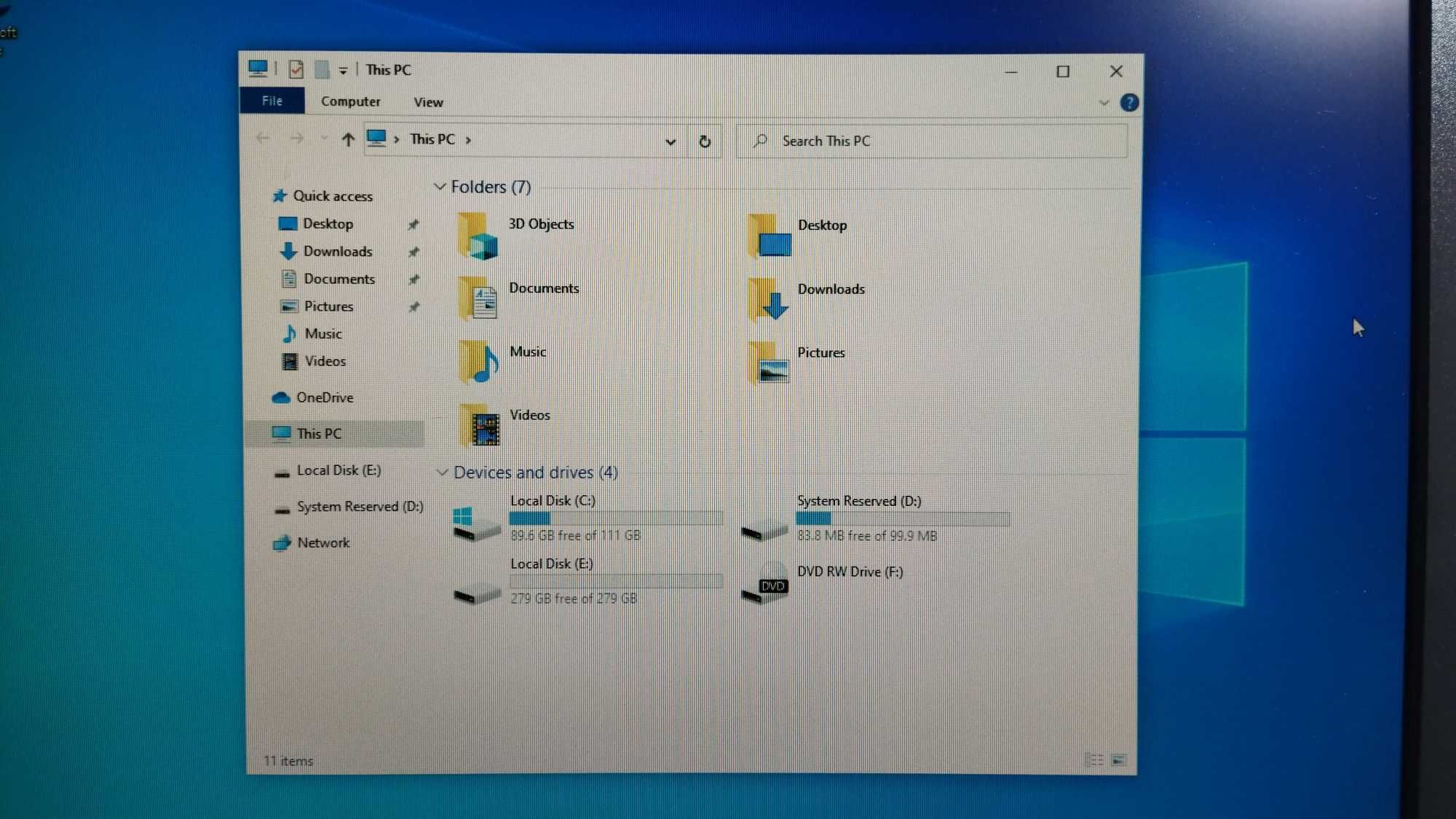
Task: Click the View ribbon tab
Action: (x=428, y=102)
